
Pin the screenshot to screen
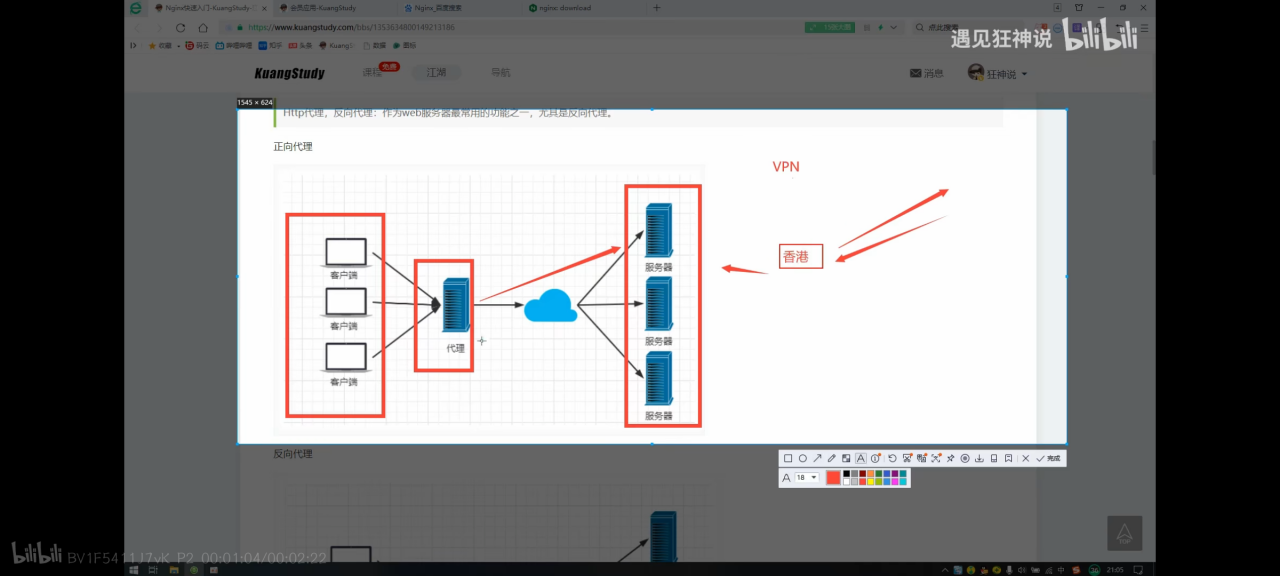[950, 458]
